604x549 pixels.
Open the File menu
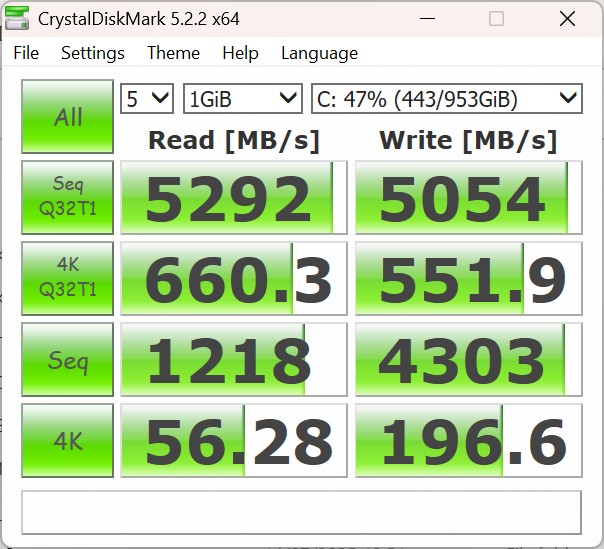pyautogui.click(x=26, y=53)
